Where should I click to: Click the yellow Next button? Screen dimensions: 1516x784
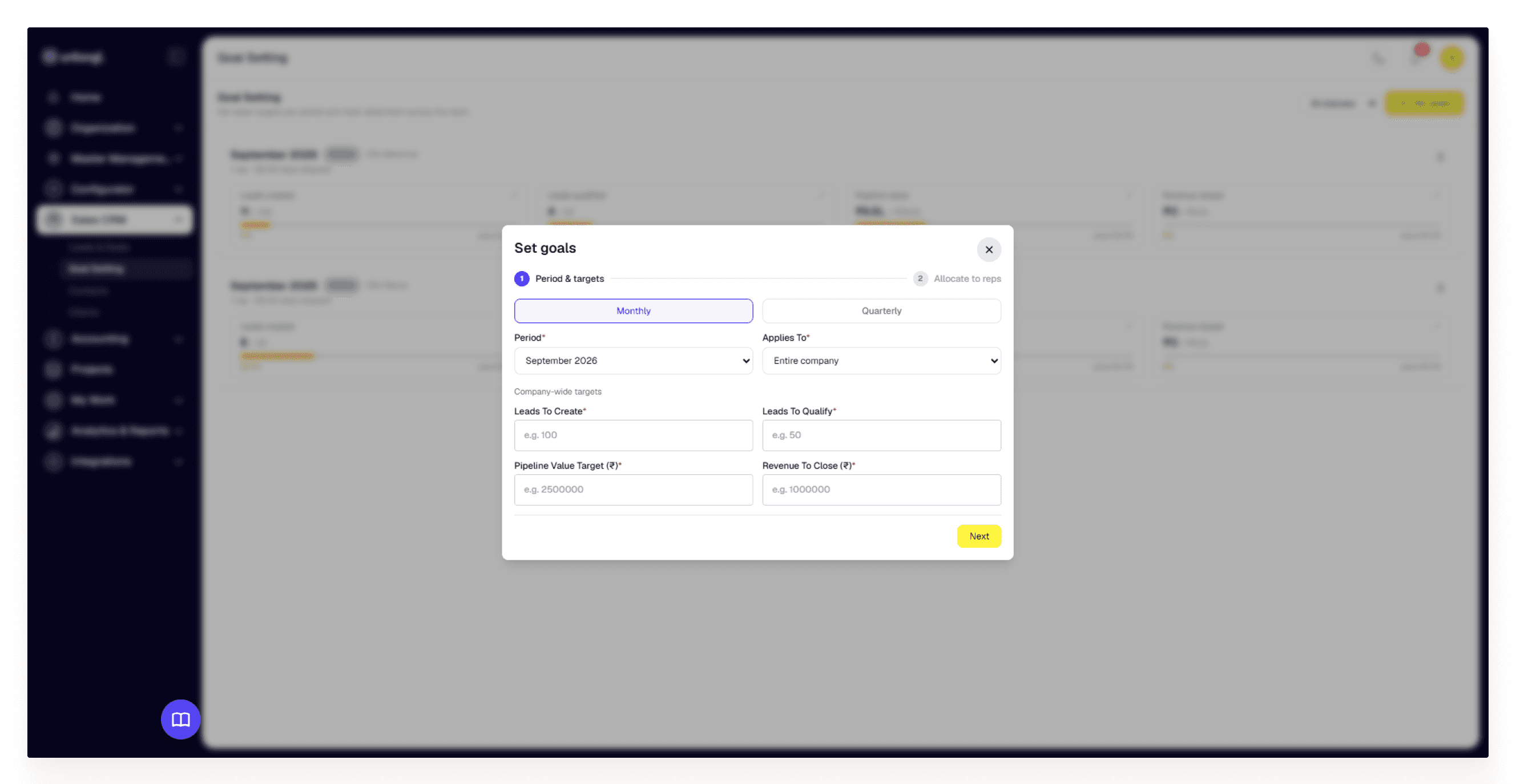979,536
